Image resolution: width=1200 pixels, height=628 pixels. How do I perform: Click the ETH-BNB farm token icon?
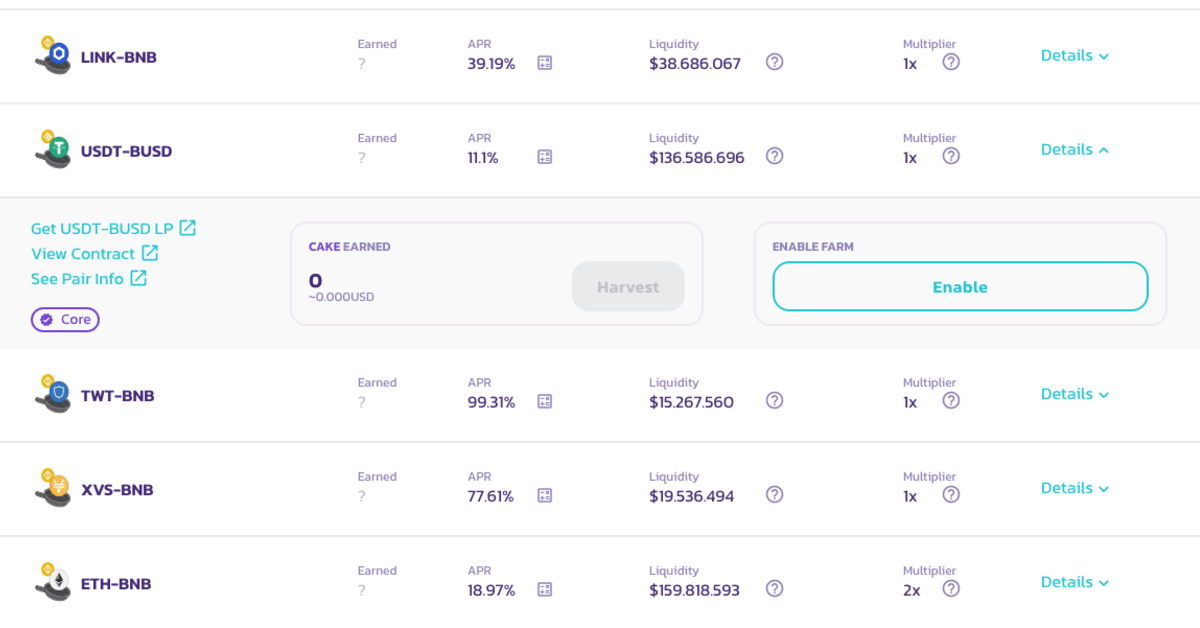(53, 582)
